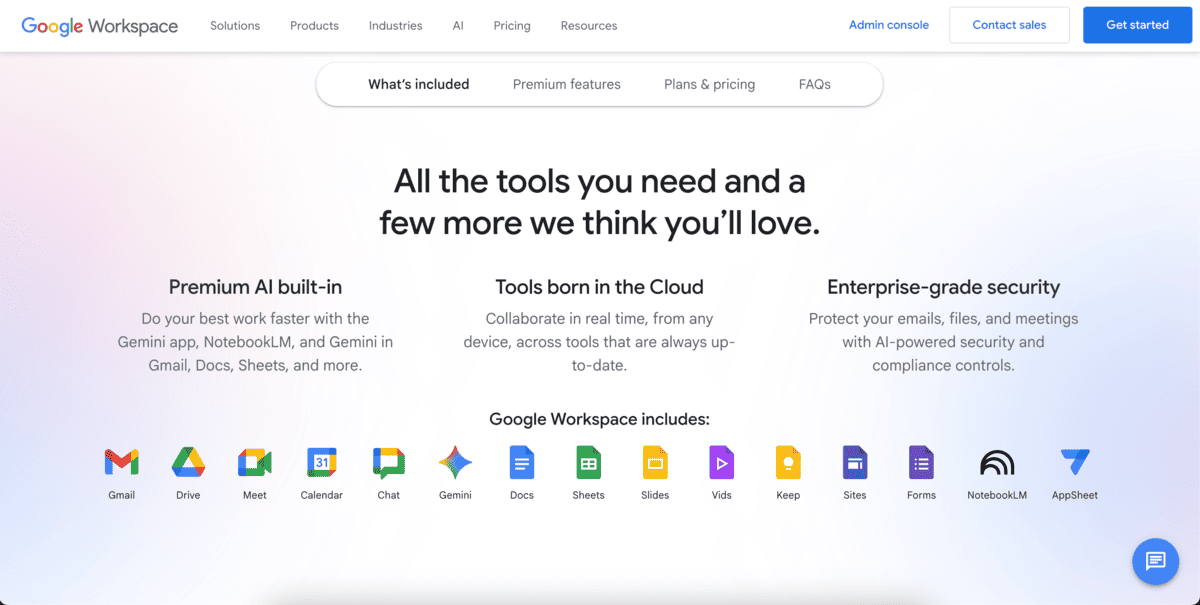Viewport: 1200px width, 605px height.
Task: Open the Resources navigation dropdown
Action: tap(589, 25)
